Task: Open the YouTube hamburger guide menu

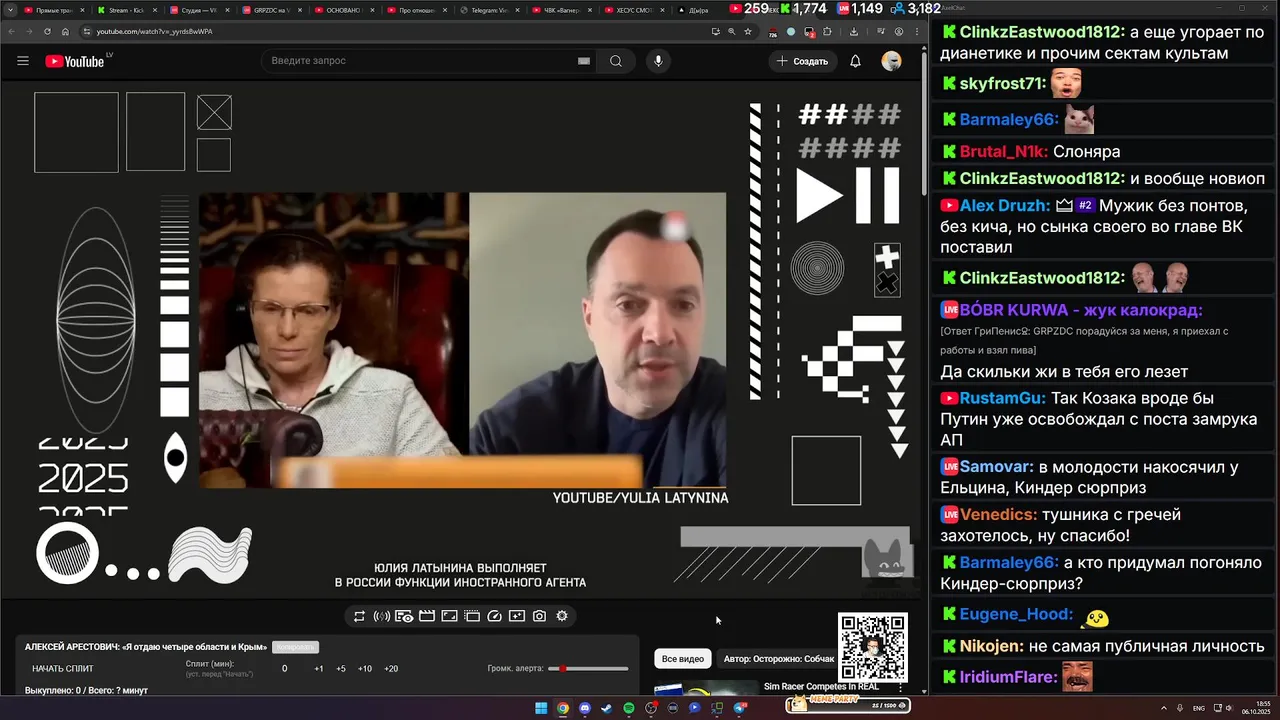Action: (x=23, y=61)
